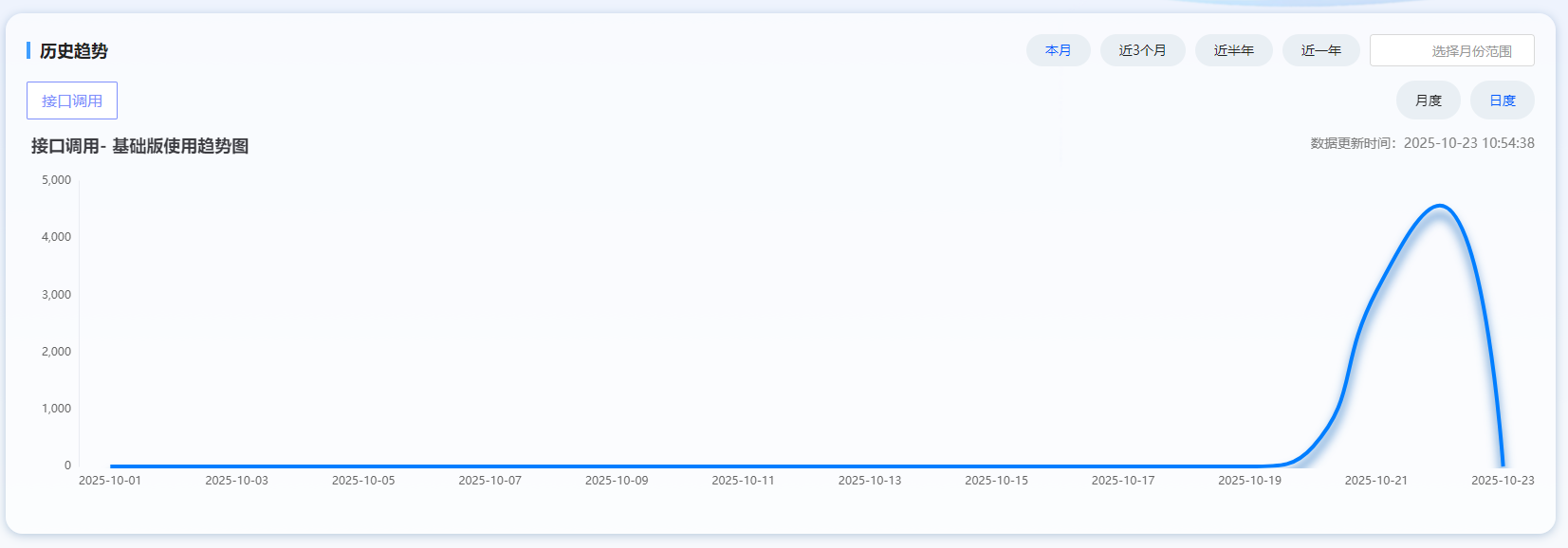1568x548 pixels.
Task: Click the 5,000 y-axis label
Action: coord(56,180)
